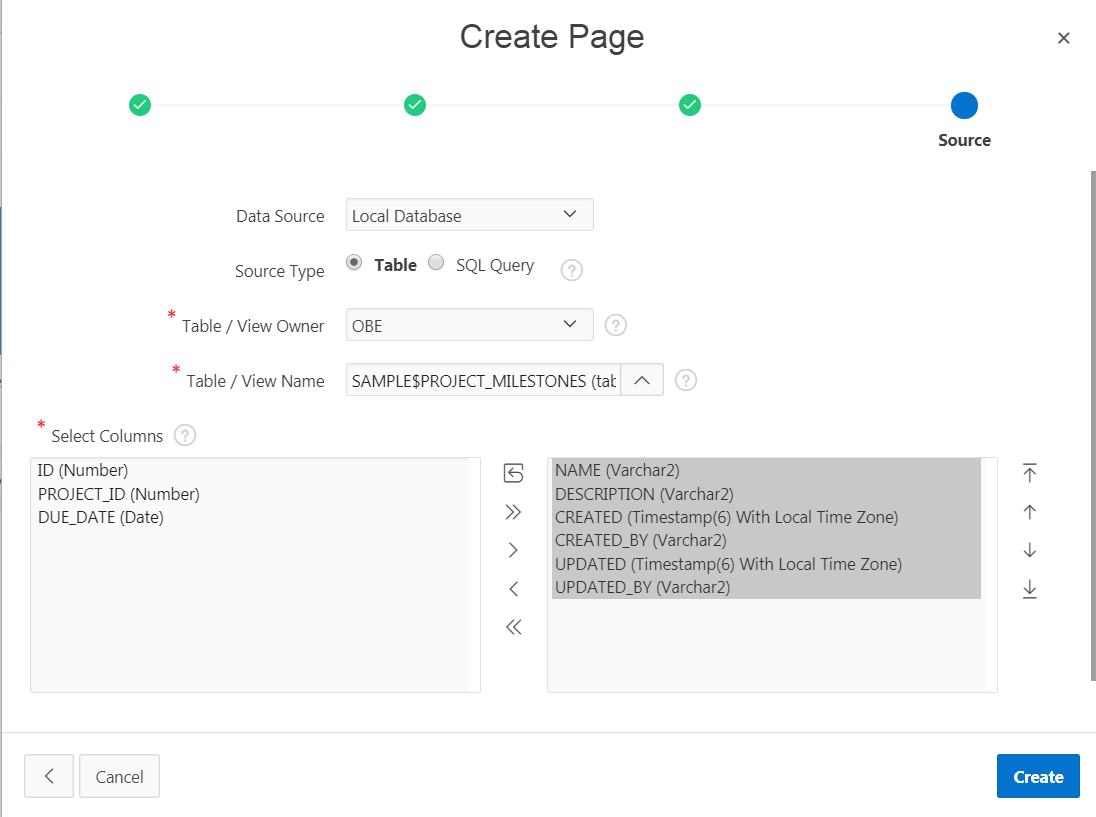Move selected columns to bottom
The image size is (1096, 817).
point(1029,589)
